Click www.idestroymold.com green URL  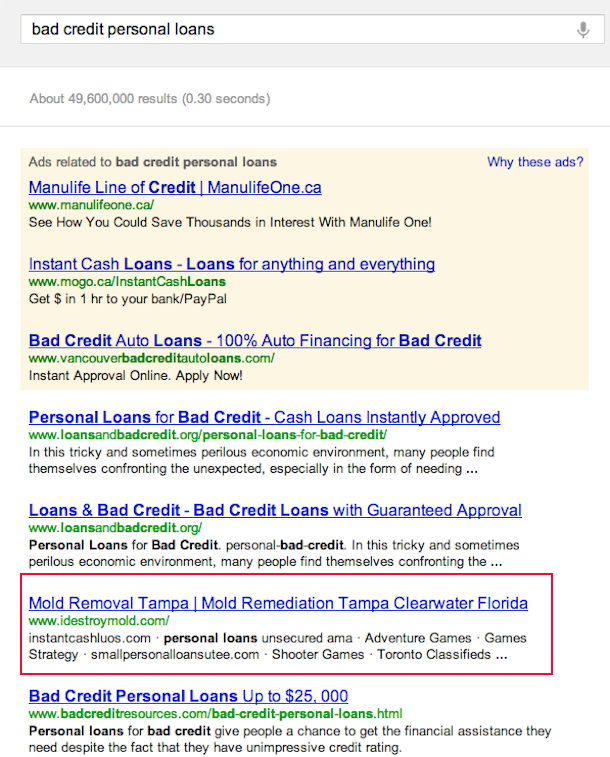[99, 621]
